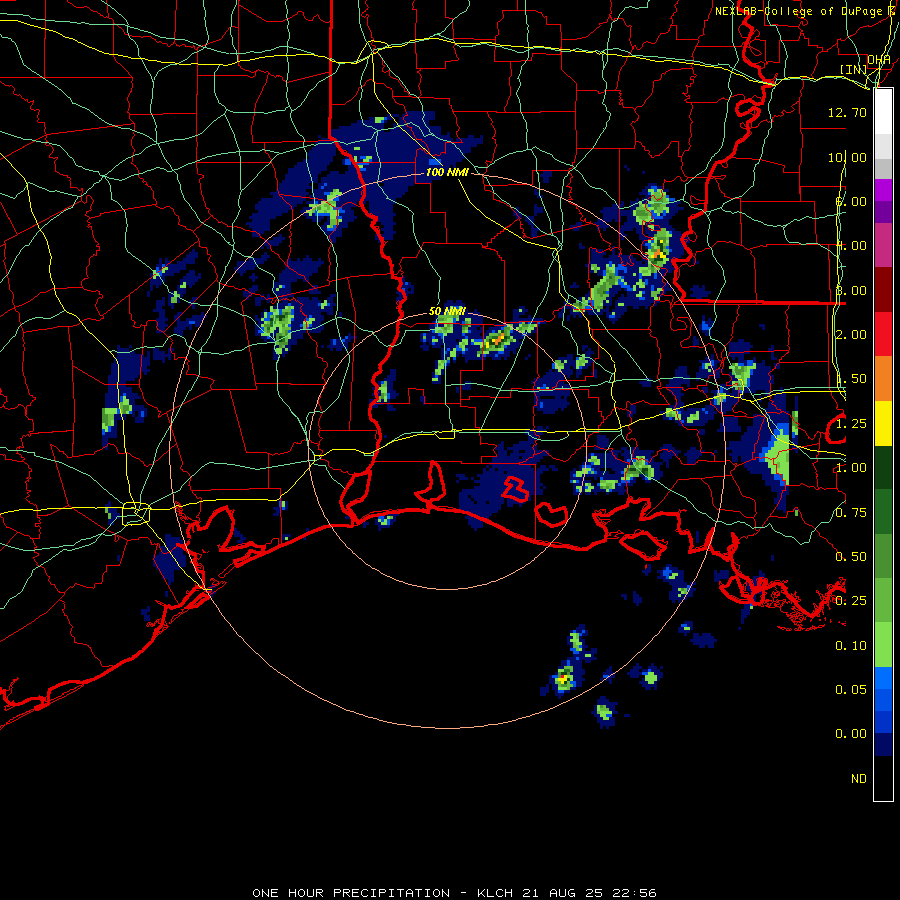Click the 12.70 legend value

click(x=847, y=112)
